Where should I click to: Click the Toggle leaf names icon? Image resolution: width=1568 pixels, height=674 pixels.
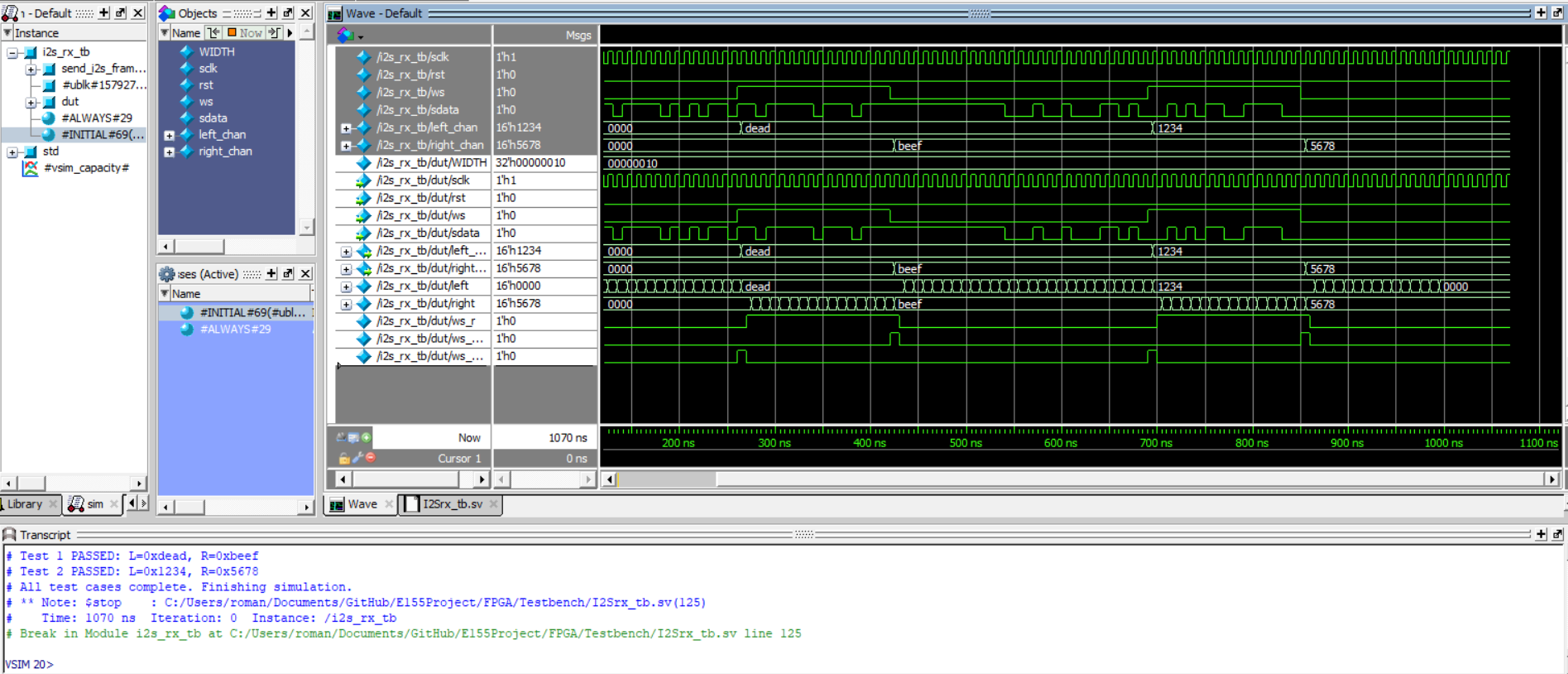coord(341,437)
